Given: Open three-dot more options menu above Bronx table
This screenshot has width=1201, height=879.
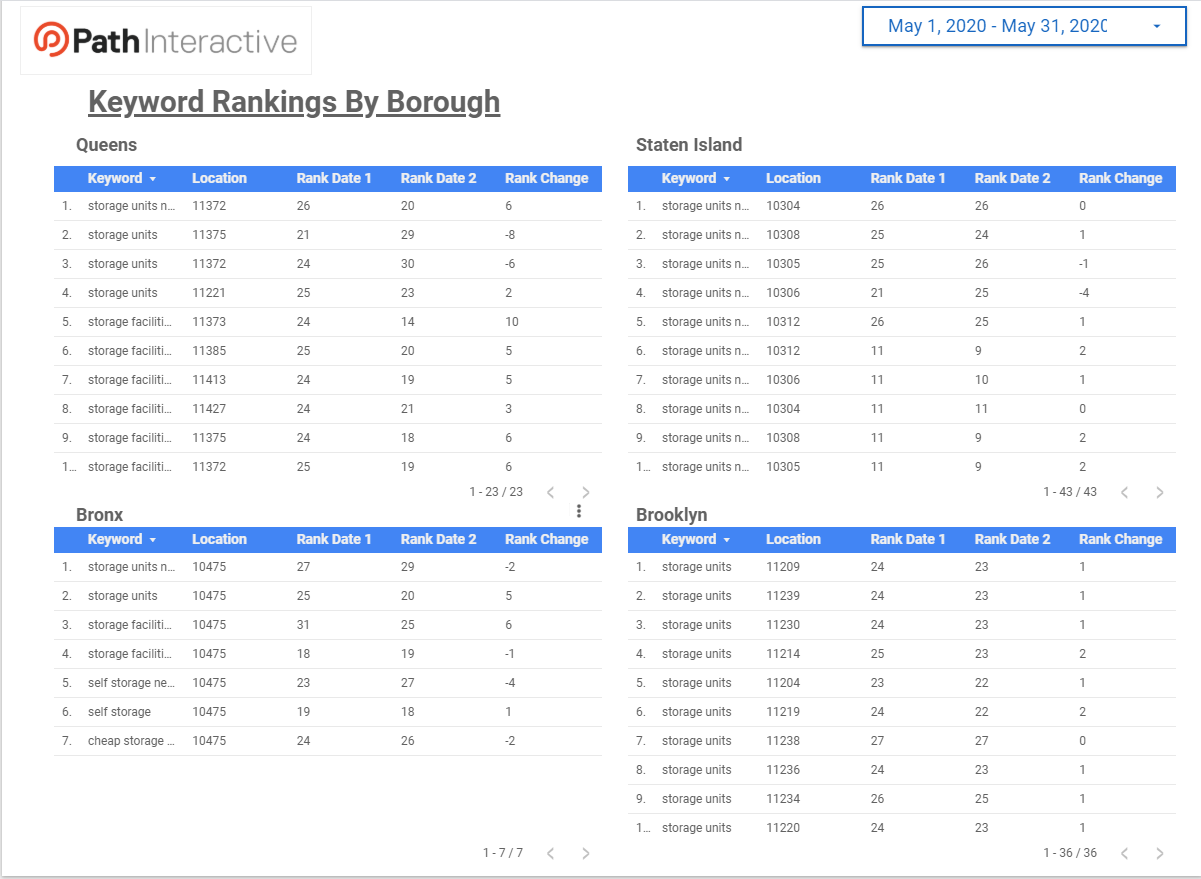Looking at the screenshot, I should (x=578, y=511).
